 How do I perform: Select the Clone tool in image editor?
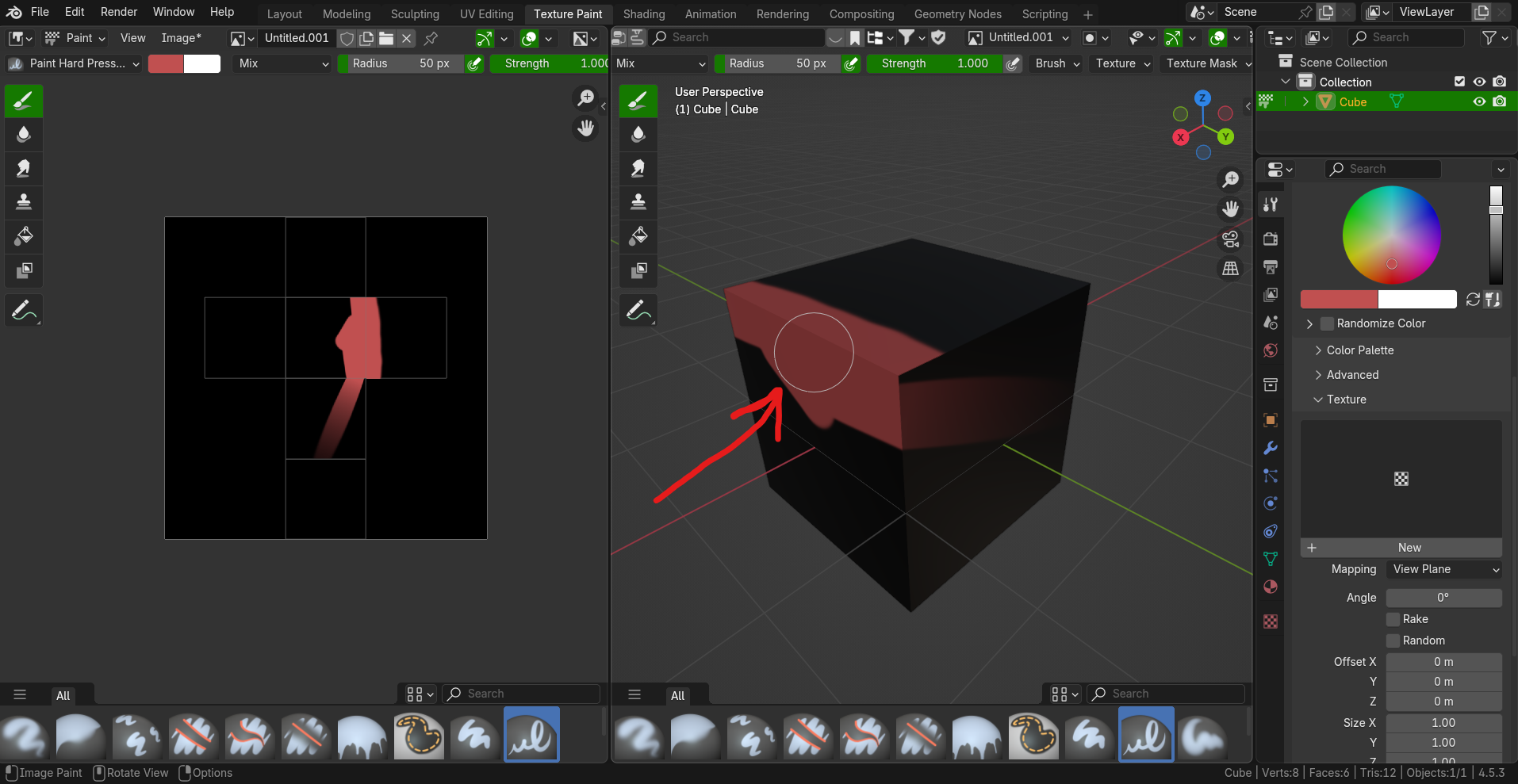pos(24,201)
